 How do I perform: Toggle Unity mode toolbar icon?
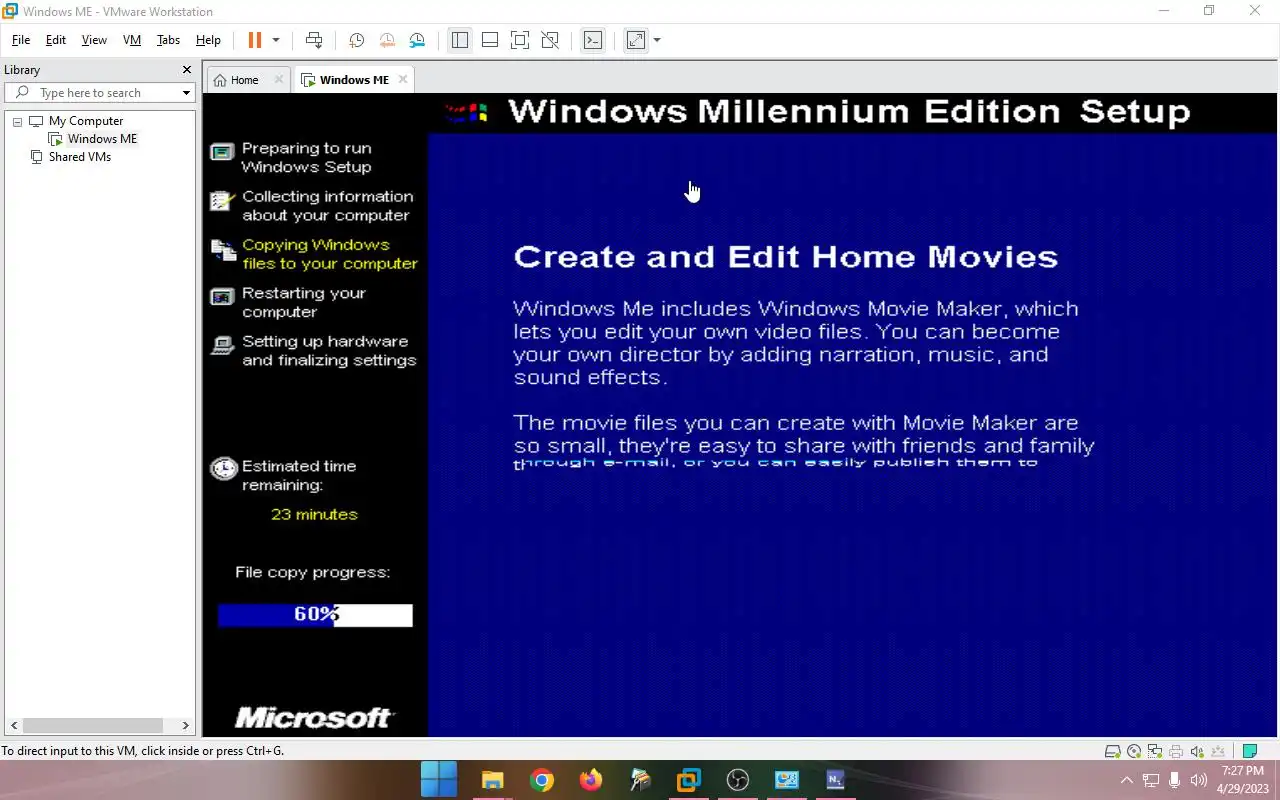click(550, 40)
